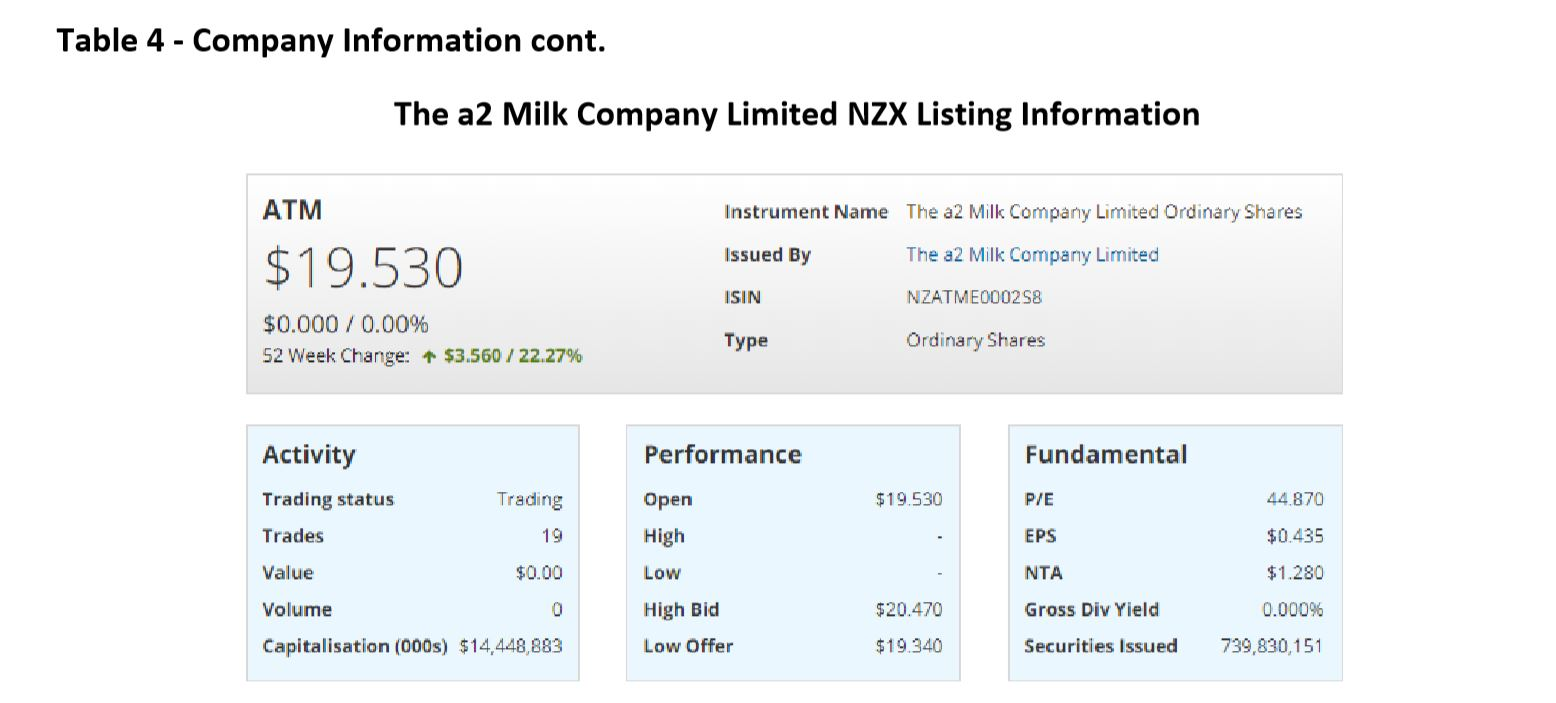Screen dimensions: 1556x703
Task: Click the Type value Ordinary Shares
Action: click(x=975, y=340)
